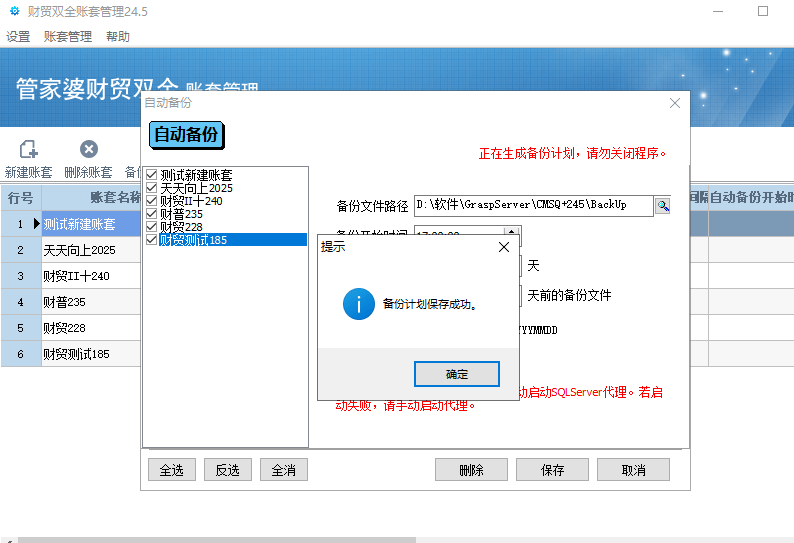Increase backup start time with up spinner
The image size is (794, 543).
click(x=511, y=231)
